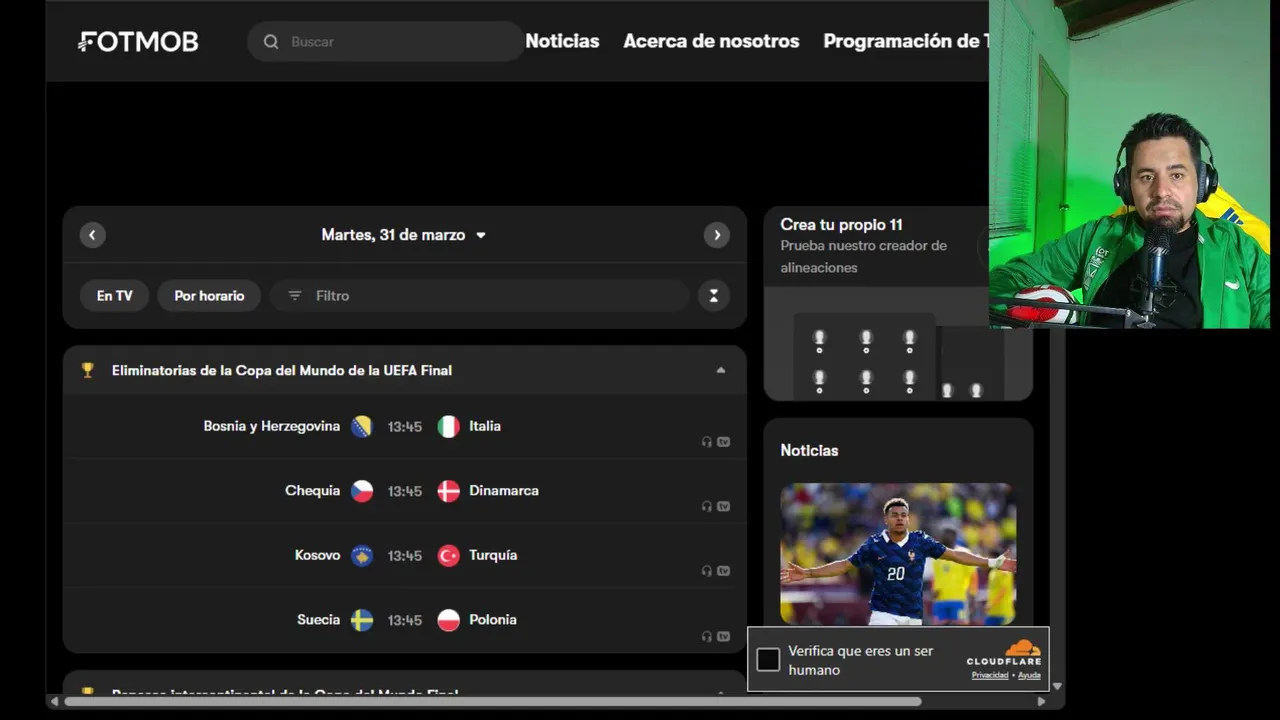Screen dimensions: 1280x720
Task: Open the FotMob logo home link
Action: pyautogui.click(x=138, y=41)
